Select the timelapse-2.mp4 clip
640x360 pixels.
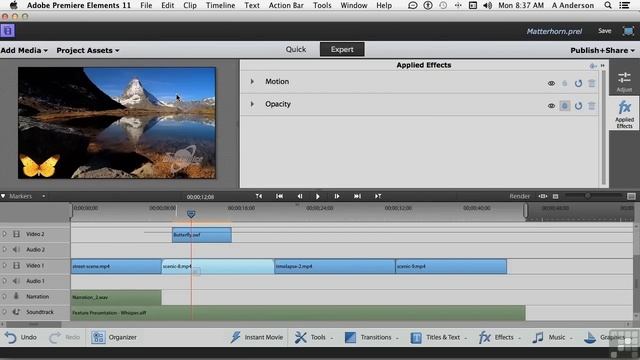coord(335,267)
